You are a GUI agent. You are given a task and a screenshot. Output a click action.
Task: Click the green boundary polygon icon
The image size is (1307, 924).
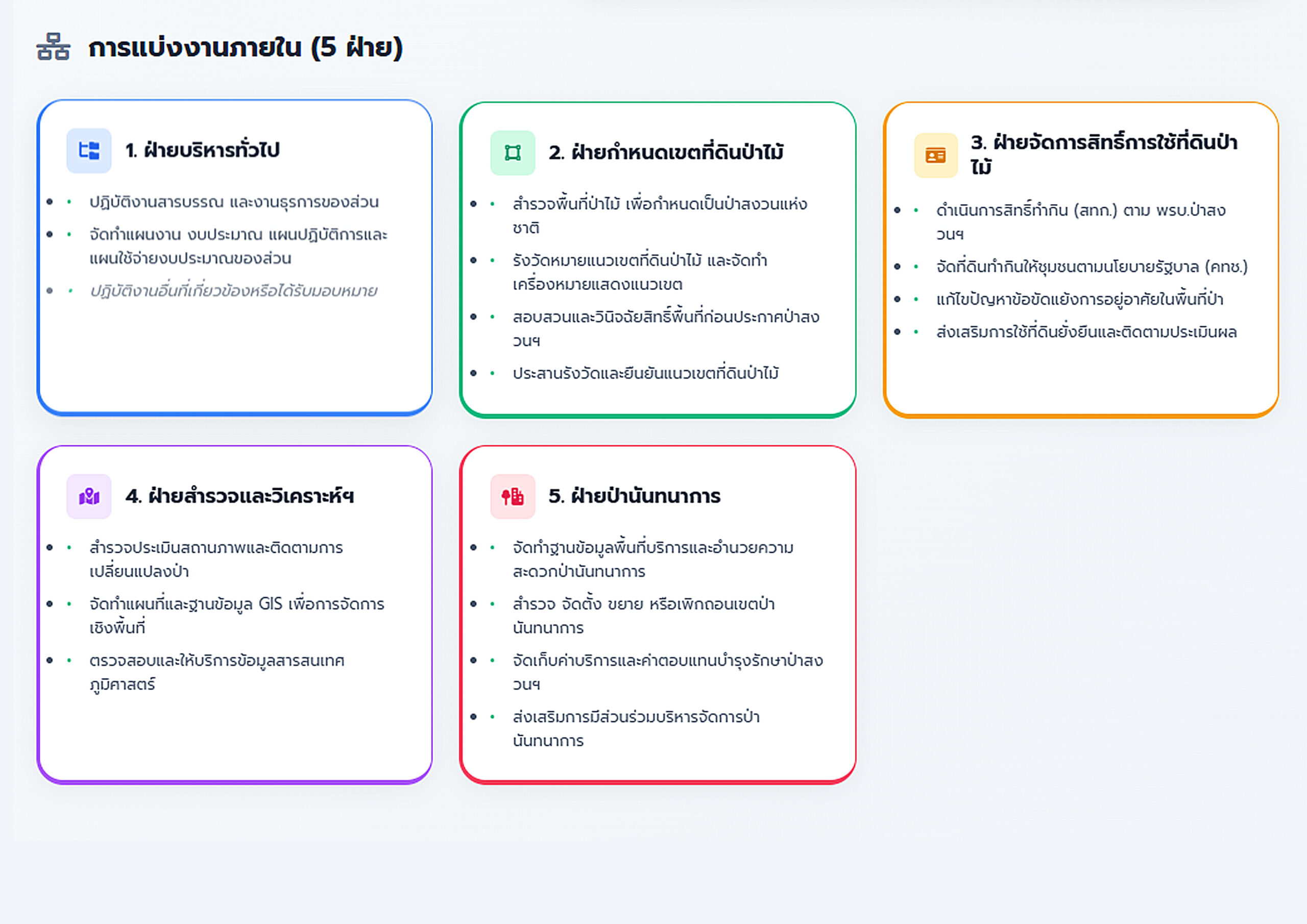512,153
